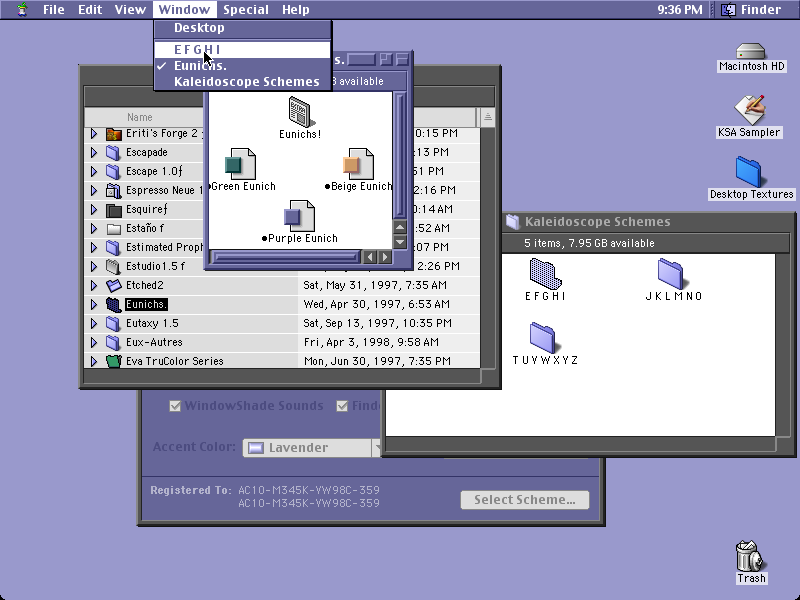Select the Purple Eunich scheme icon
The image size is (800, 600).
[299, 216]
